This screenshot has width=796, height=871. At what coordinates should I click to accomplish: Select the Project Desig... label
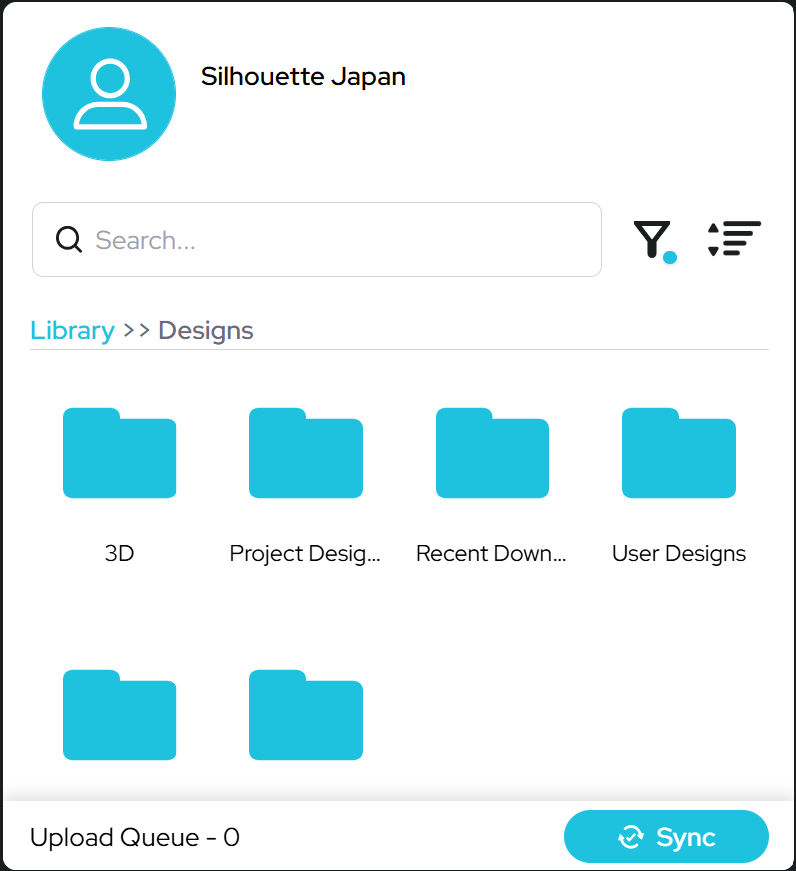pos(305,554)
